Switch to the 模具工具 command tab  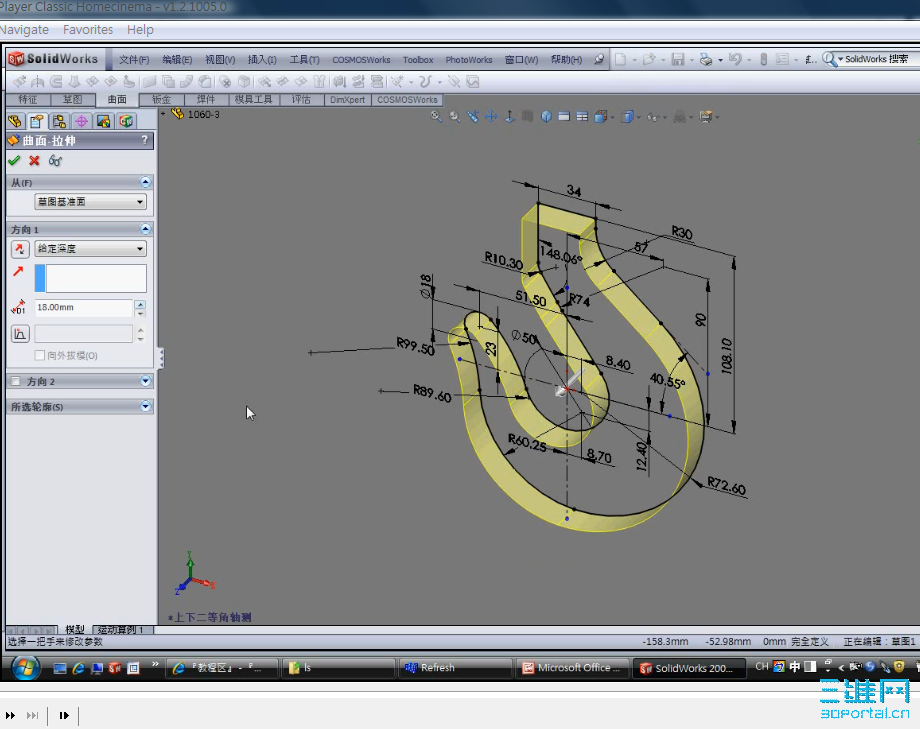click(253, 100)
